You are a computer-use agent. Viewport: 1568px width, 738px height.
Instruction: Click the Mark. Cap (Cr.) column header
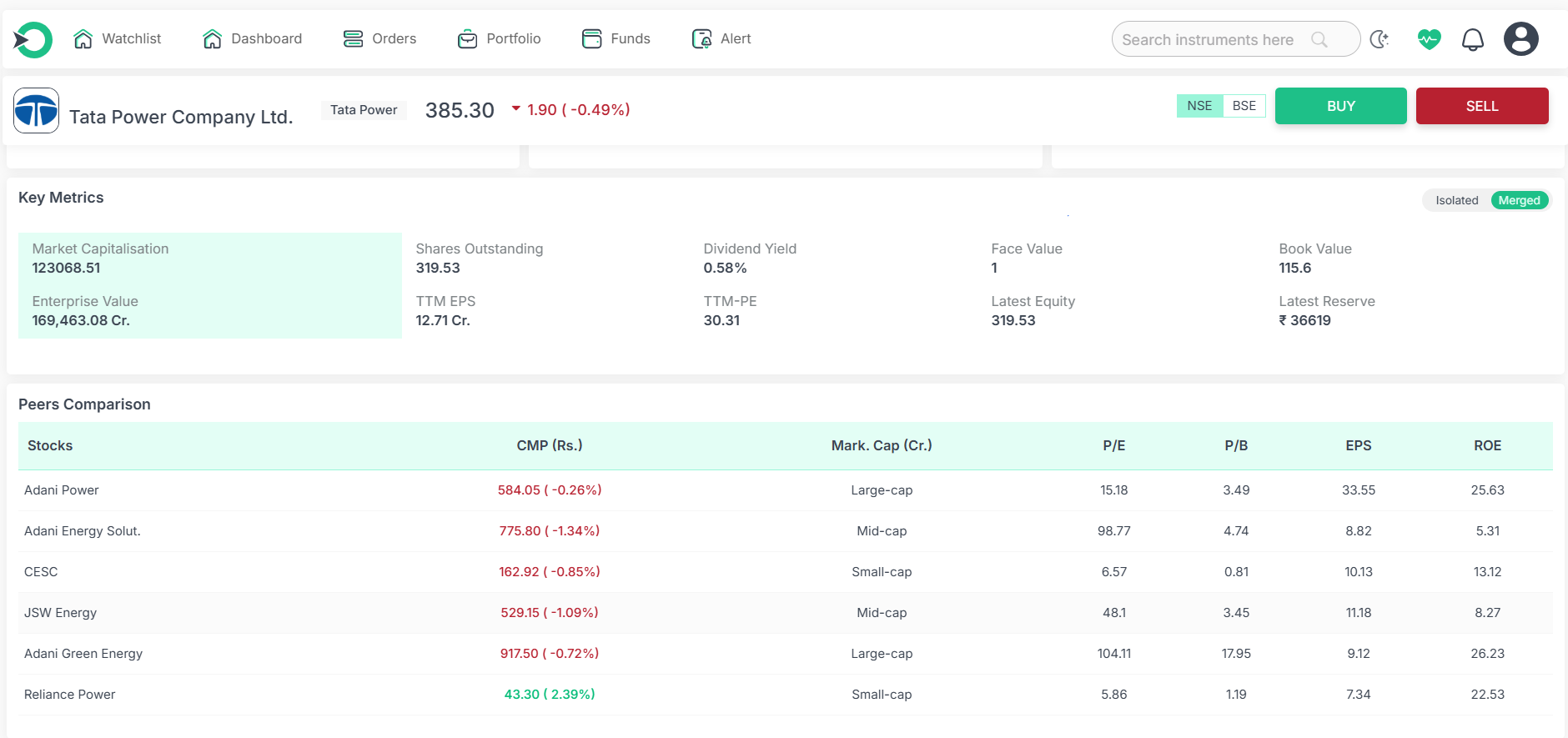pos(882,445)
